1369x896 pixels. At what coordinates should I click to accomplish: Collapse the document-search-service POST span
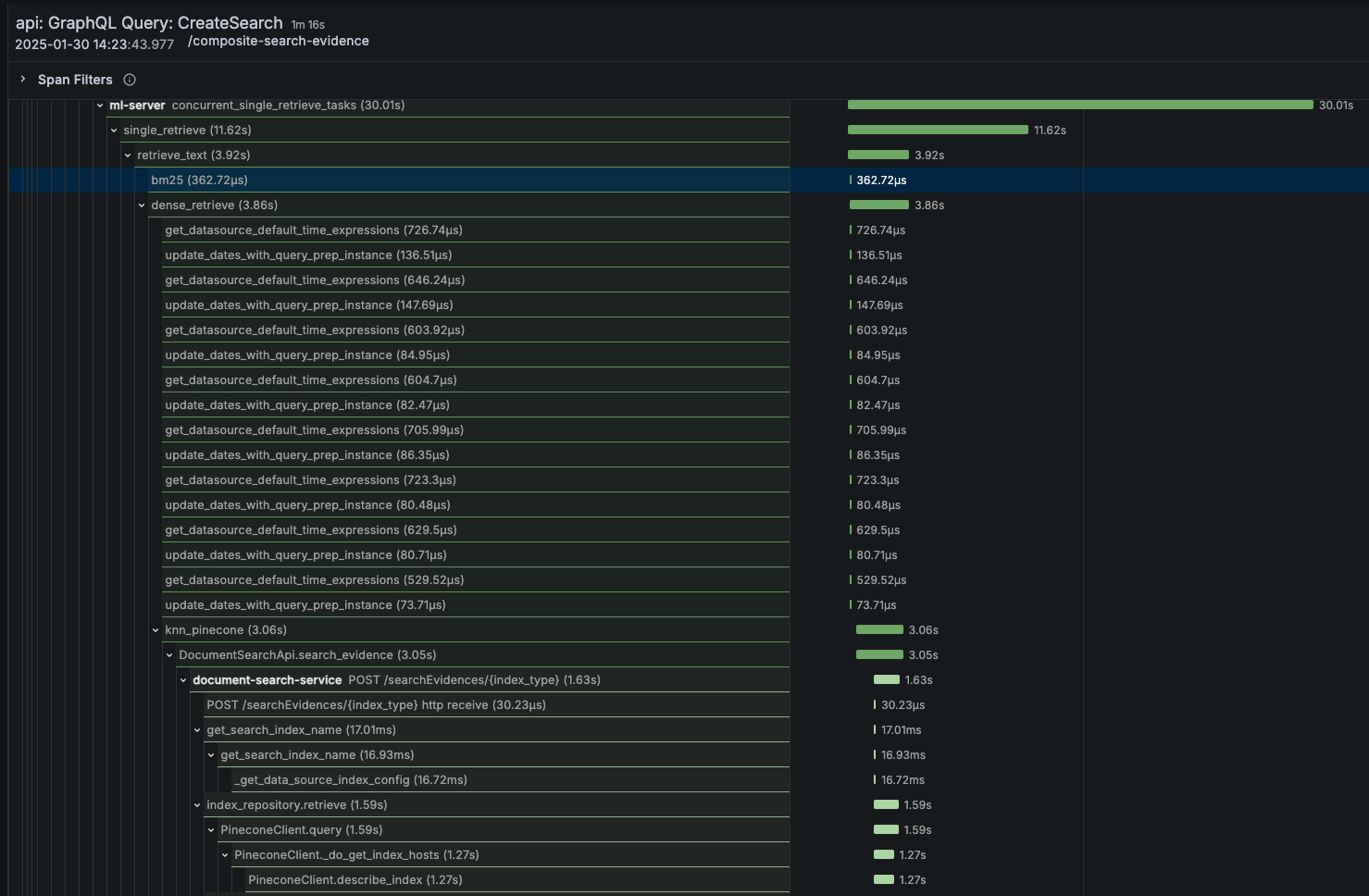click(183, 680)
